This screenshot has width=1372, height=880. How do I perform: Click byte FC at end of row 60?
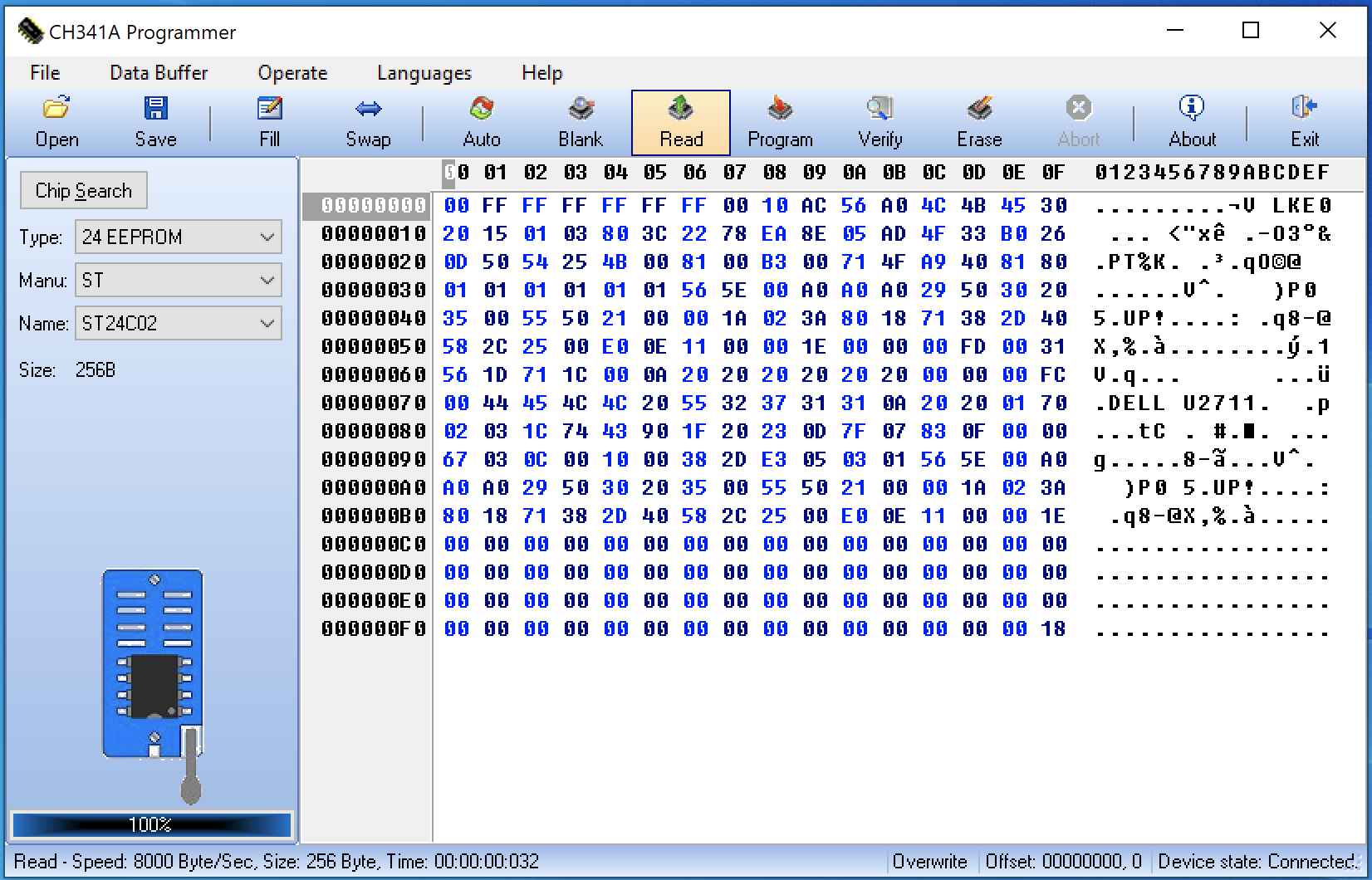[x=1053, y=374]
